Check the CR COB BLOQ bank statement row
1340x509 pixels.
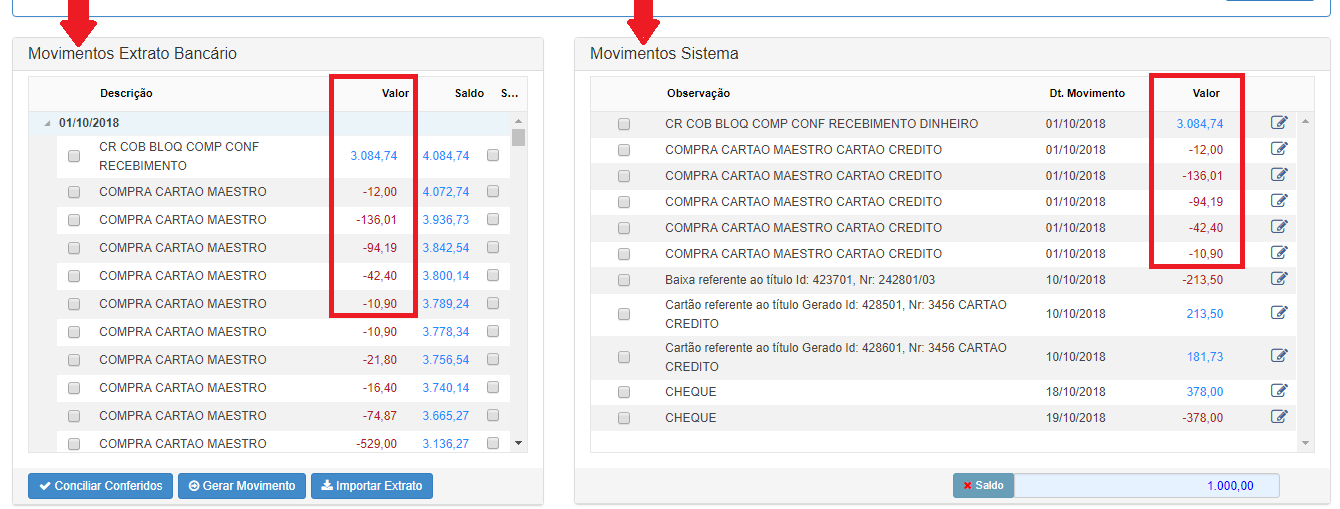74,156
